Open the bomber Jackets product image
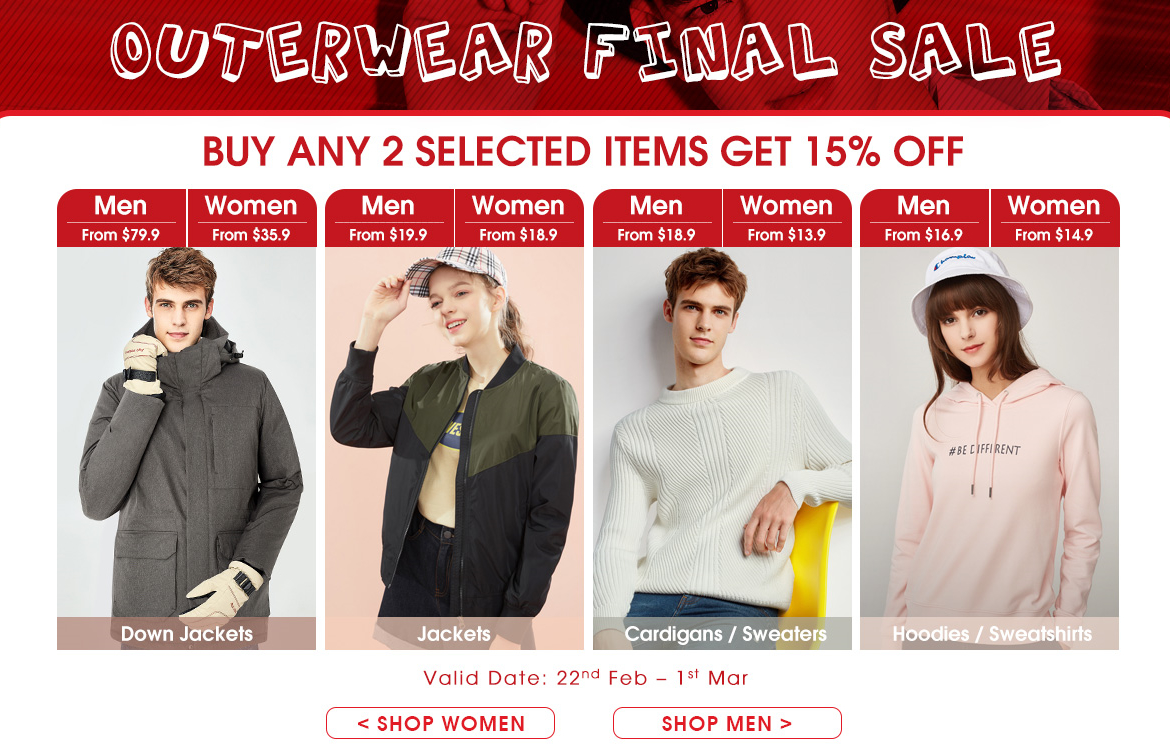Viewport: 1170px width, 754px height. (454, 433)
